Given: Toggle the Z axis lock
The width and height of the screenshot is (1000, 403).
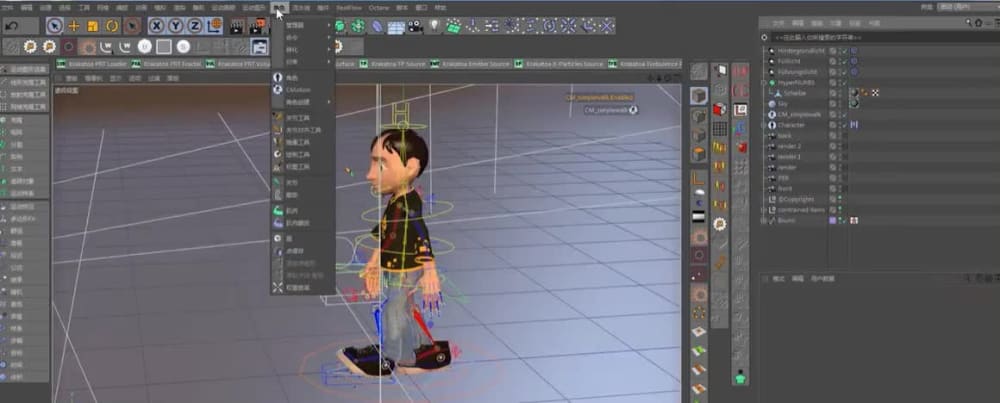Looking at the screenshot, I should pos(195,26).
